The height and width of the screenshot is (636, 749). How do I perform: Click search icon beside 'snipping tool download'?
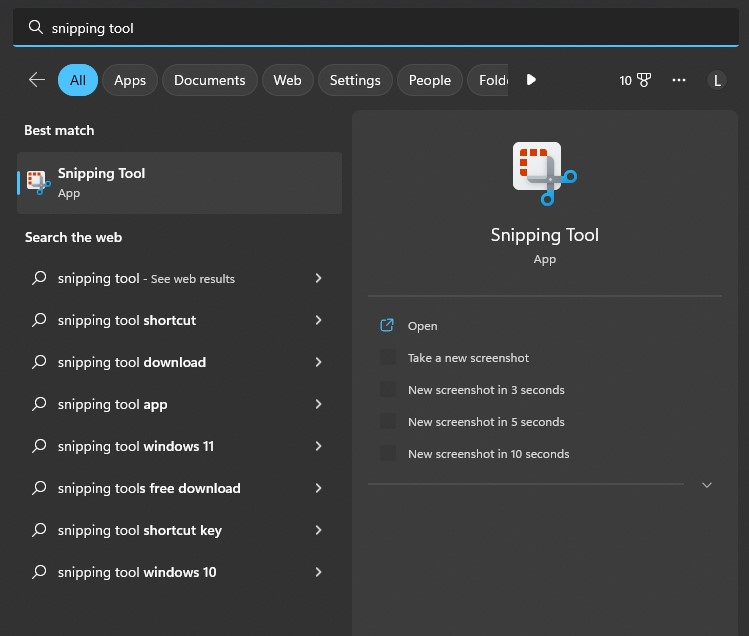tap(39, 362)
